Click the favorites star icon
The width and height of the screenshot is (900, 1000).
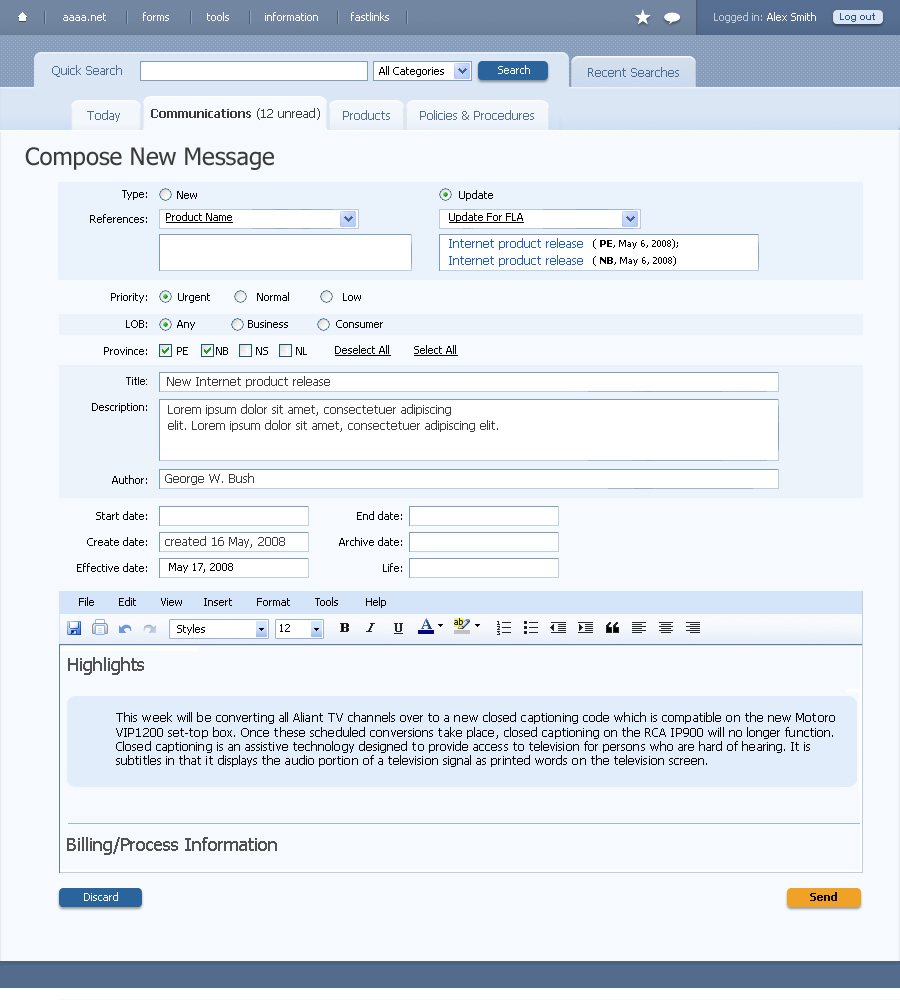(643, 17)
